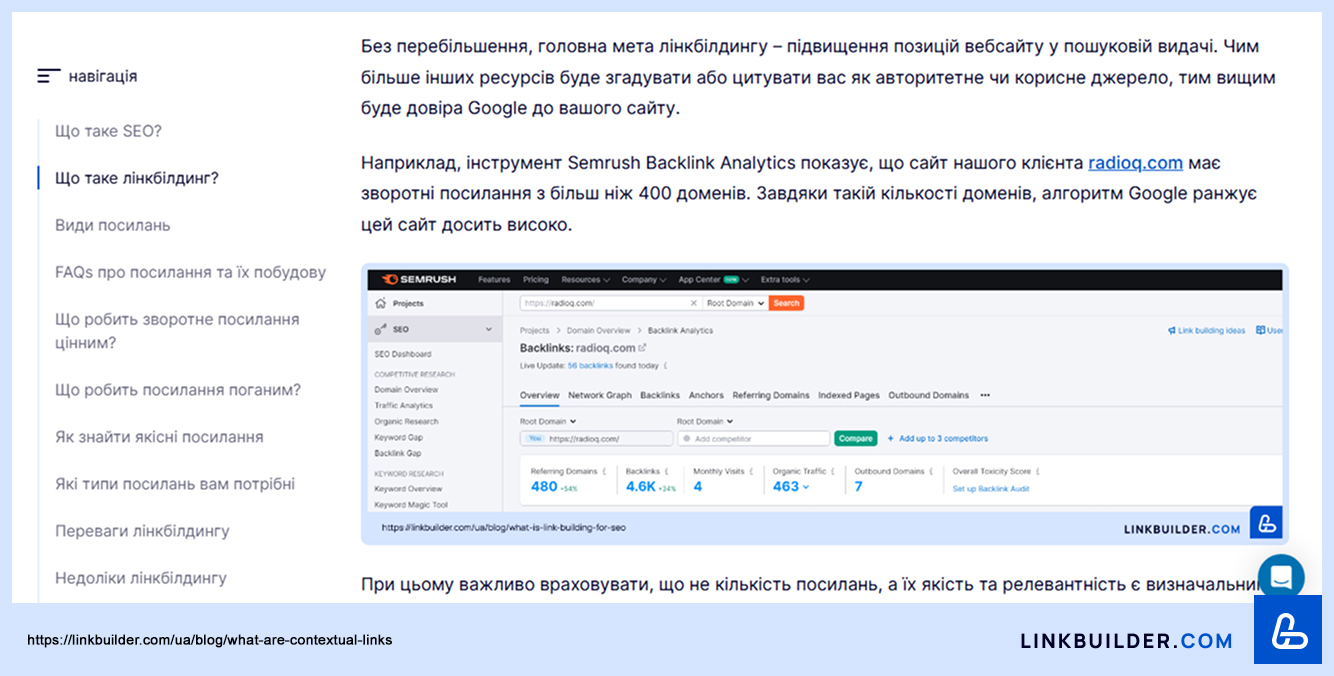Open SEO Dashboard in Semrush sidebar
This screenshot has width=1334, height=676.
[x=403, y=354]
